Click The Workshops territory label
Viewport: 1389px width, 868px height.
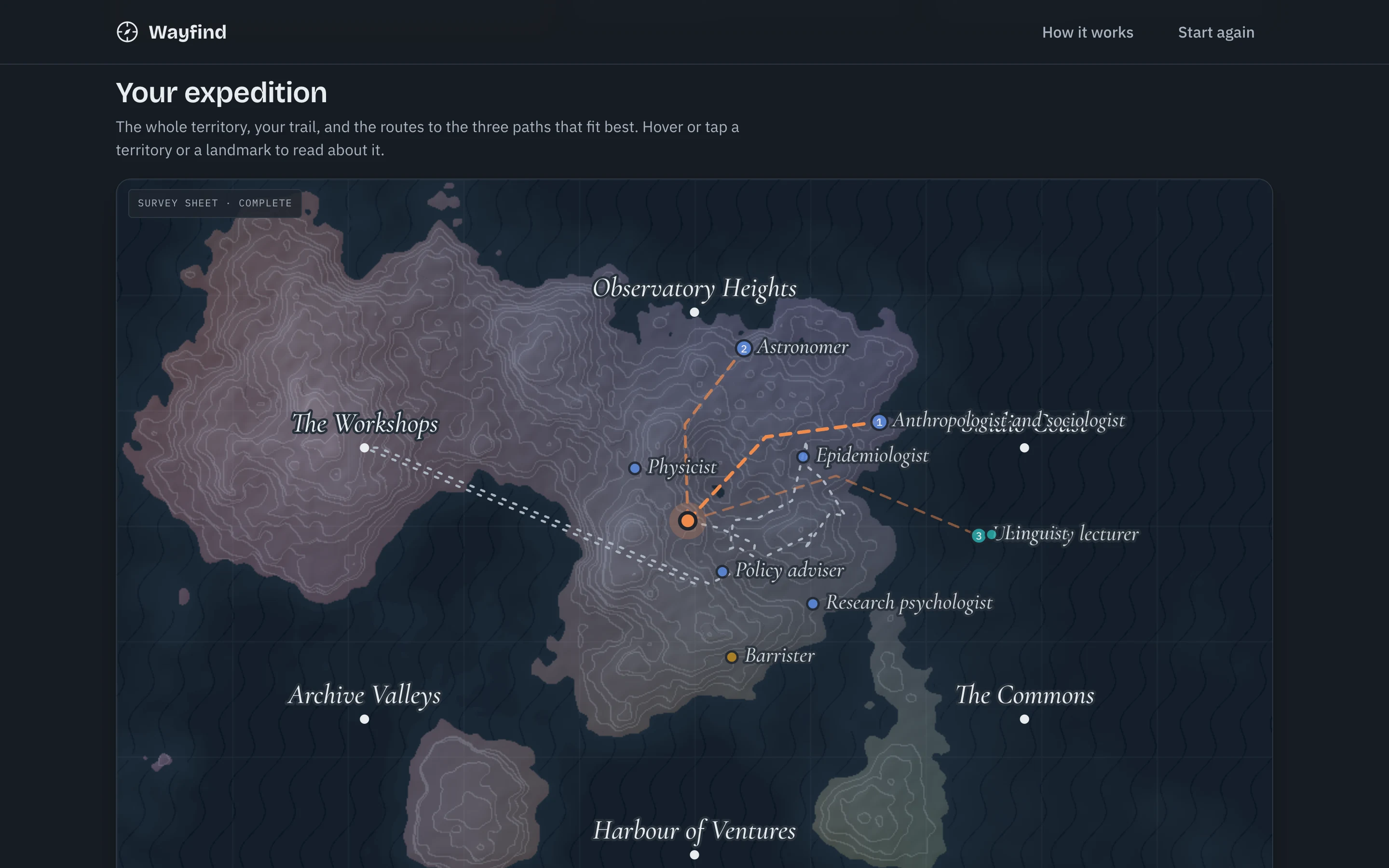[x=364, y=424]
